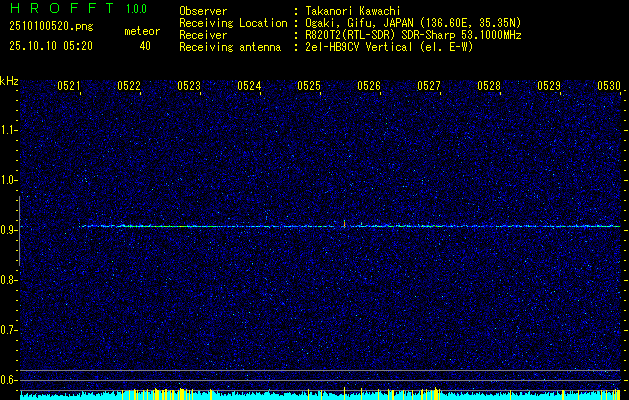This screenshot has width=629, height=400.
Task: Click the 0525 time marker
Action: [x=309, y=85]
